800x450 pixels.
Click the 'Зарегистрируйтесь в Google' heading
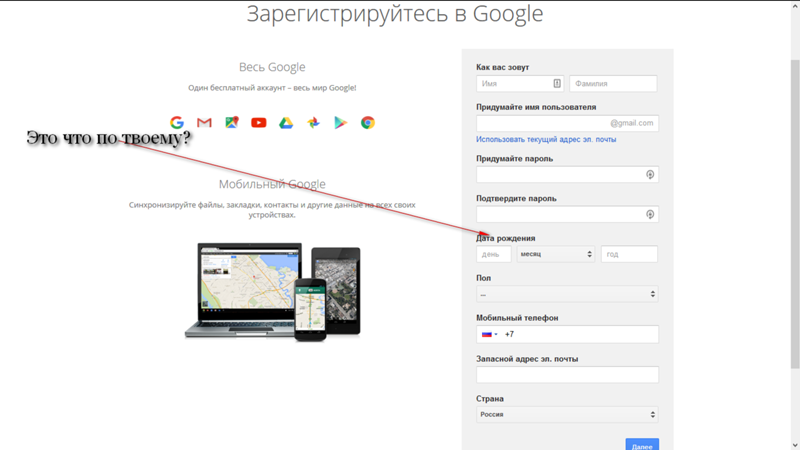(395, 14)
